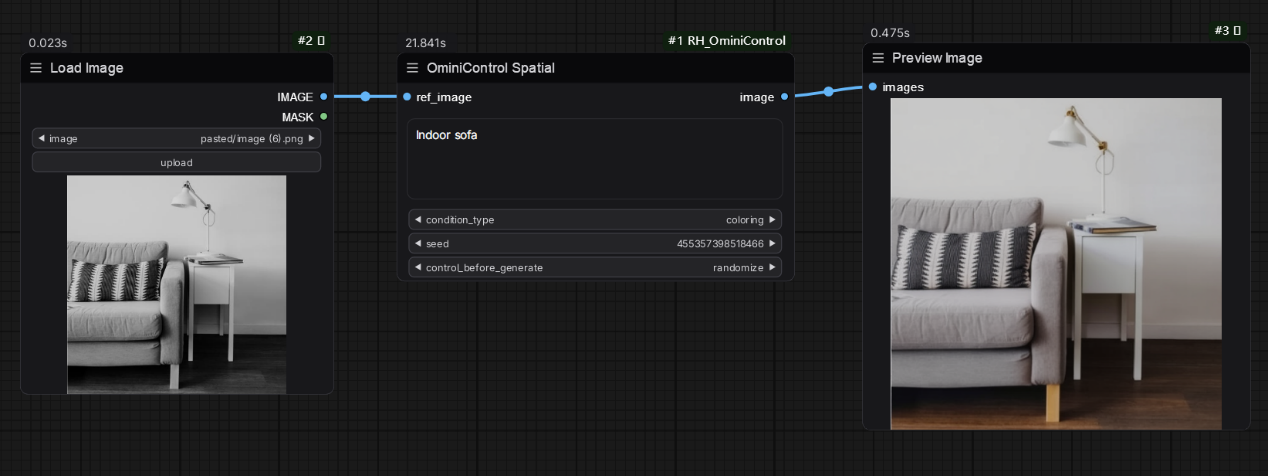The height and width of the screenshot is (476, 1268).
Task: Decrease the seed value with left arrow
Action: coord(417,244)
